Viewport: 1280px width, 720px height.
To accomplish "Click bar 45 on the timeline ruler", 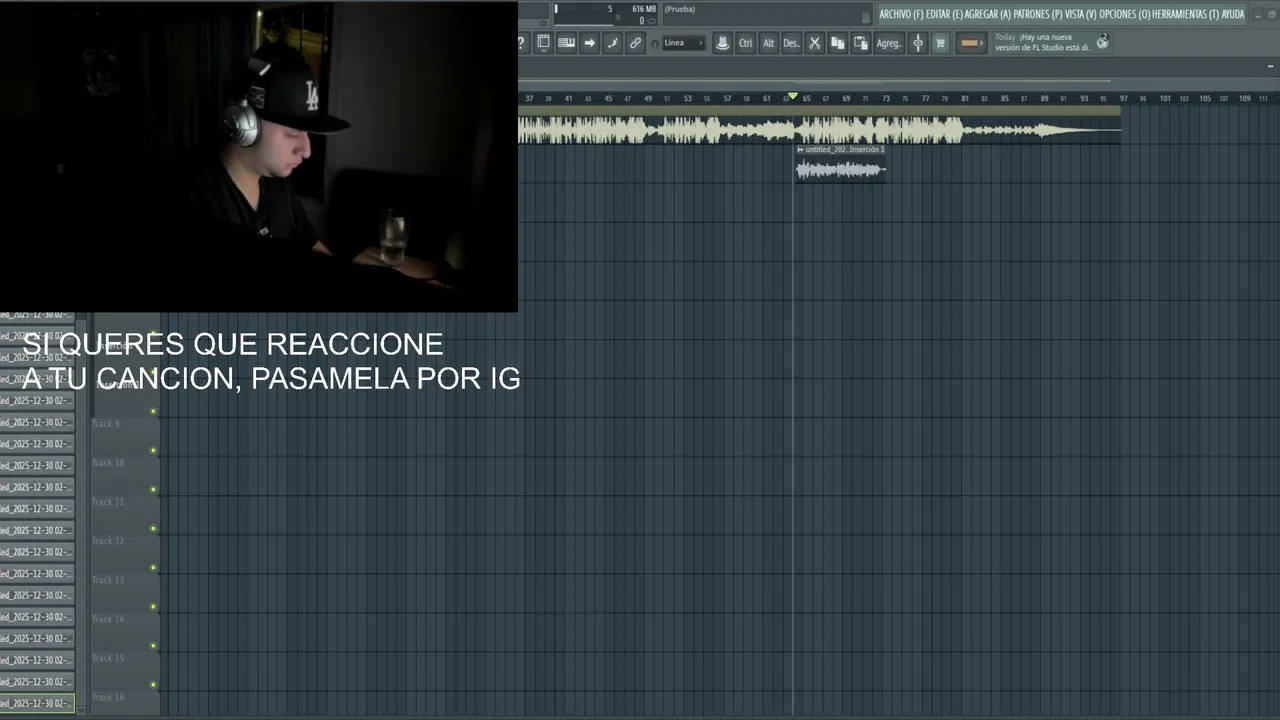I will tap(608, 98).
